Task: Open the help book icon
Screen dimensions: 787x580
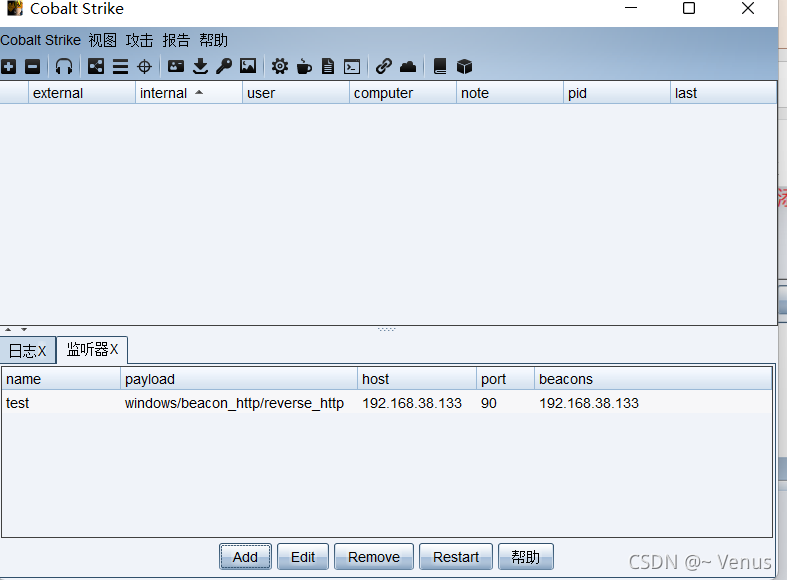Action: coord(440,66)
